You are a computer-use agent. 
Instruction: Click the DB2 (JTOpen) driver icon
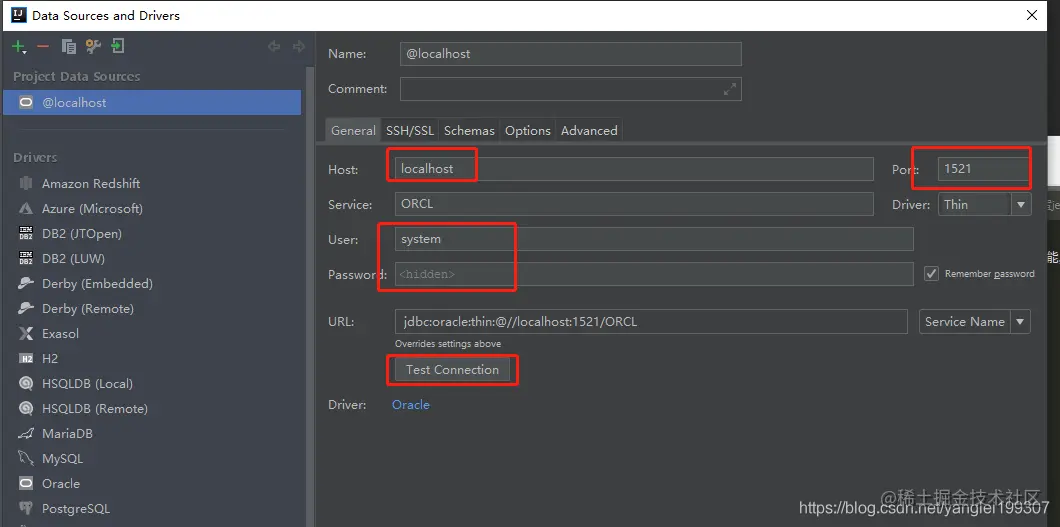26,233
